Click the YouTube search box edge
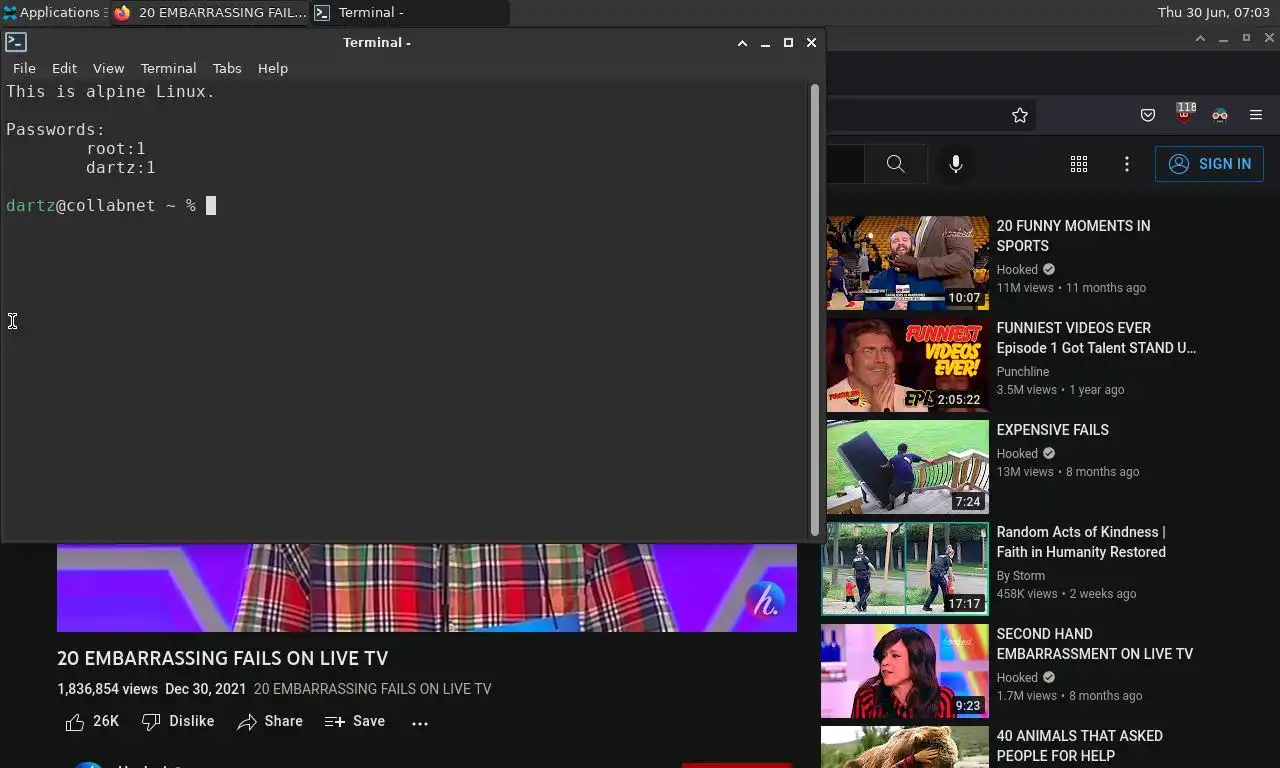 845,164
